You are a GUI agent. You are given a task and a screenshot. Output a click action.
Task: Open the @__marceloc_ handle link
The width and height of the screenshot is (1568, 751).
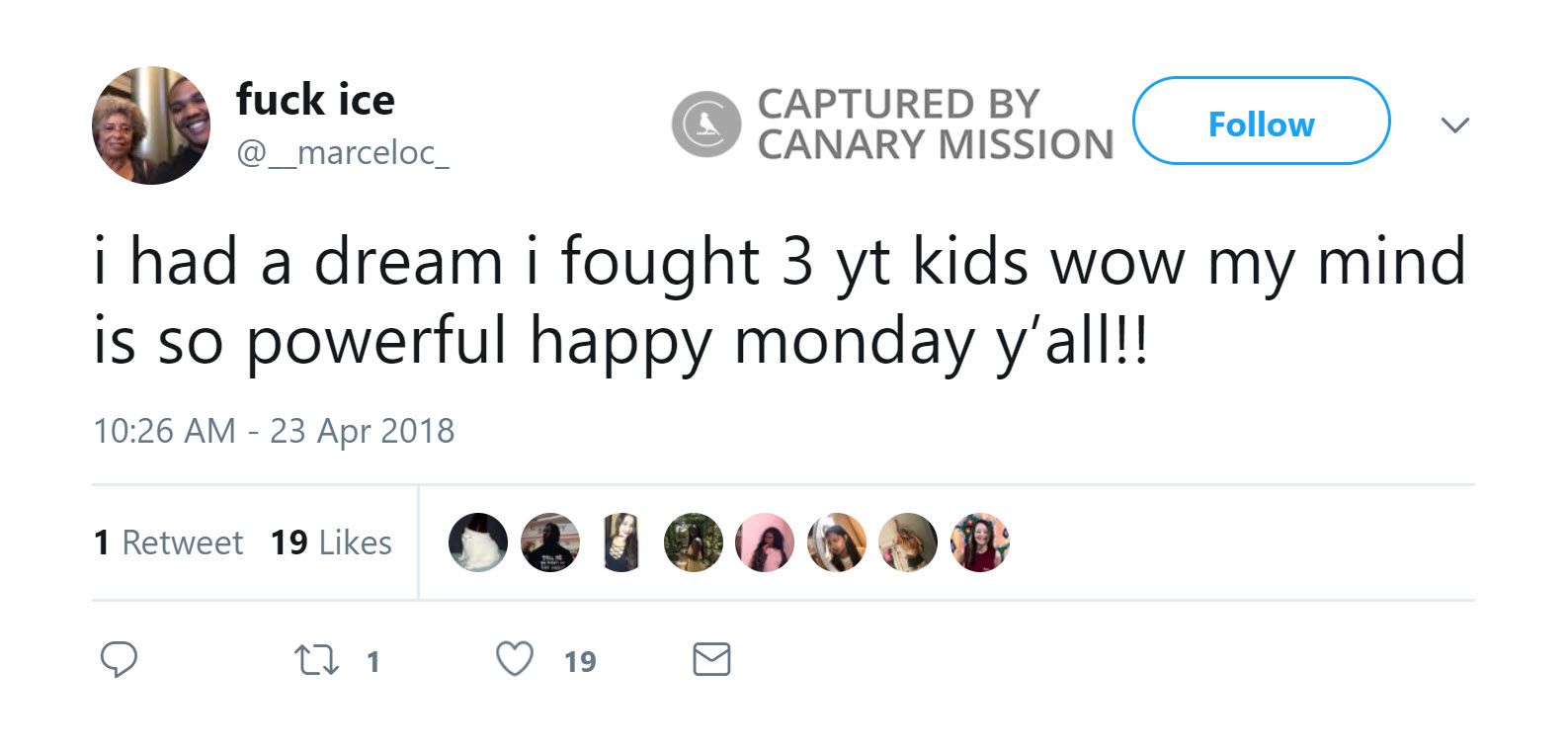(x=343, y=153)
